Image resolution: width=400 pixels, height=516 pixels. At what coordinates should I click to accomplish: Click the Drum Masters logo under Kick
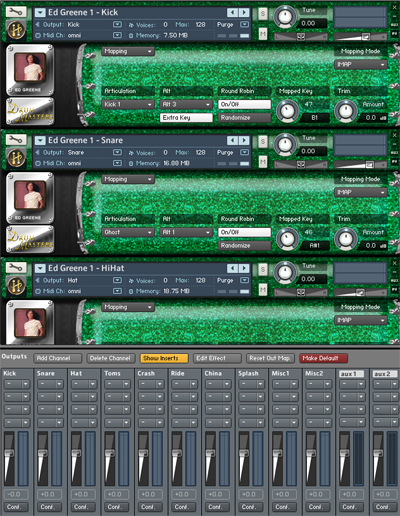tap(30, 112)
